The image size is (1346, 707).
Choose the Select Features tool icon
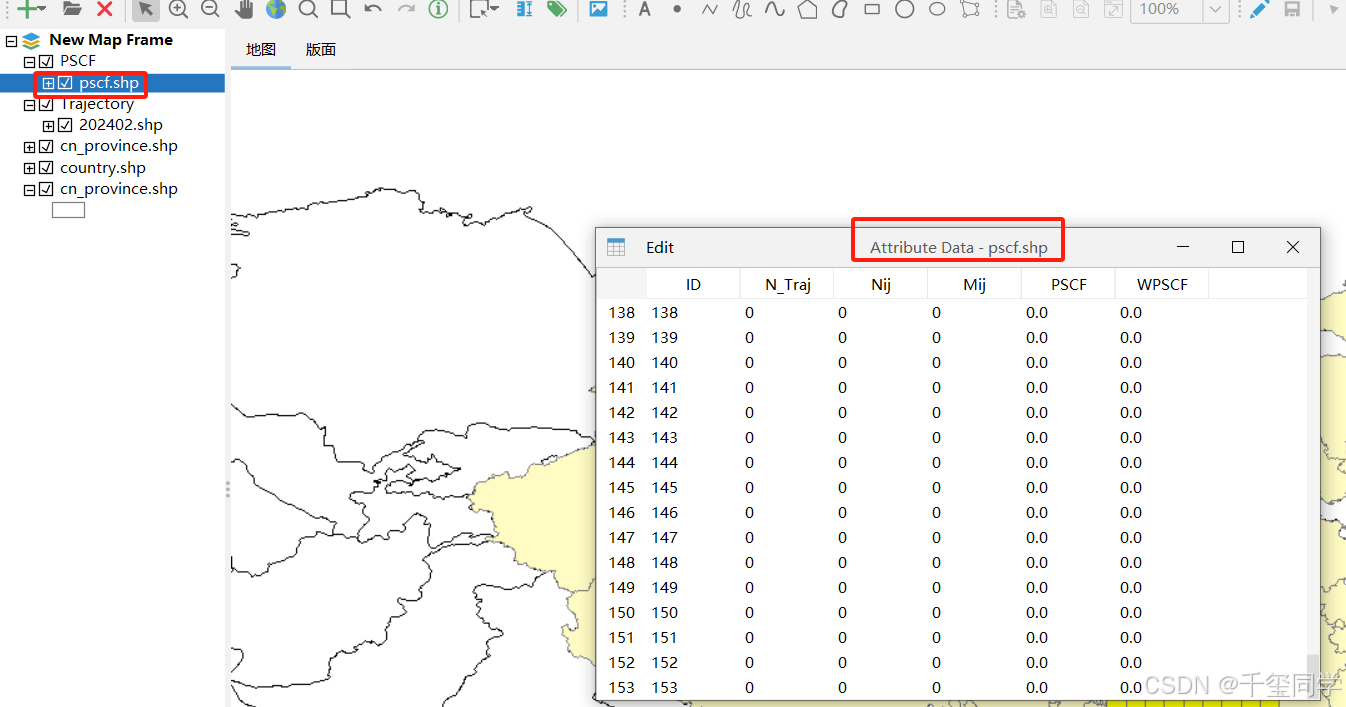(481, 9)
